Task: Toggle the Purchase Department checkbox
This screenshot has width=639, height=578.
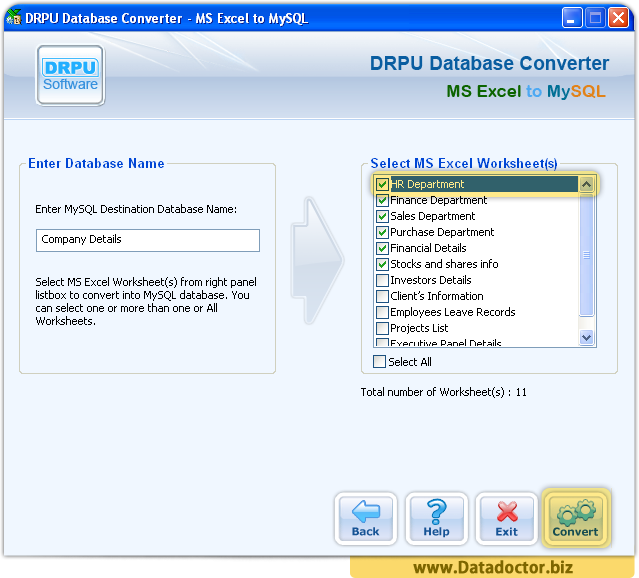Action: (x=382, y=232)
